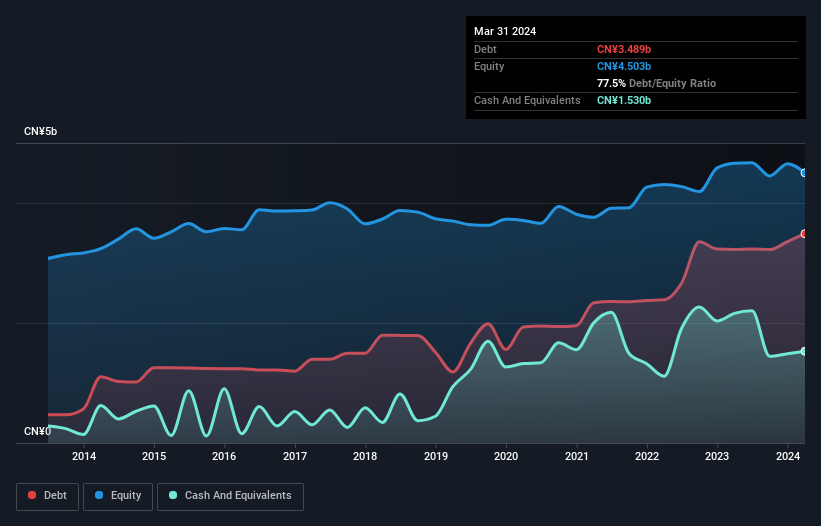The image size is (821, 526).
Task: Click the Mar 31 2024 tooltip date
Action: [505, 31]
